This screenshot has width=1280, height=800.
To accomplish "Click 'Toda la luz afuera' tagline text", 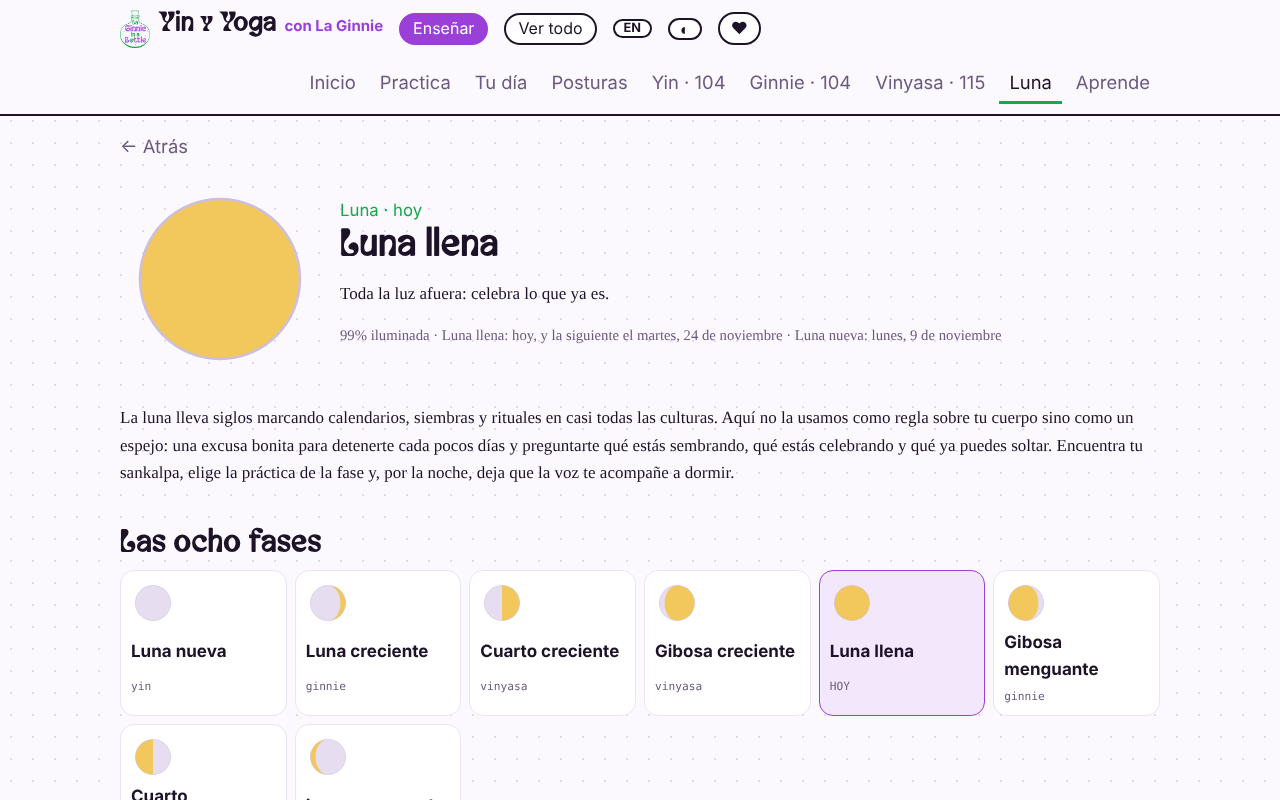I will [474, 294].
